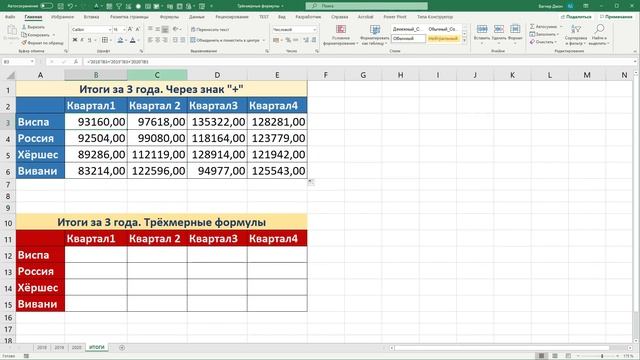Open the number format (Числовой) dropdown
Viewport: 640px width, 360px height.
[x=314, y=30]
